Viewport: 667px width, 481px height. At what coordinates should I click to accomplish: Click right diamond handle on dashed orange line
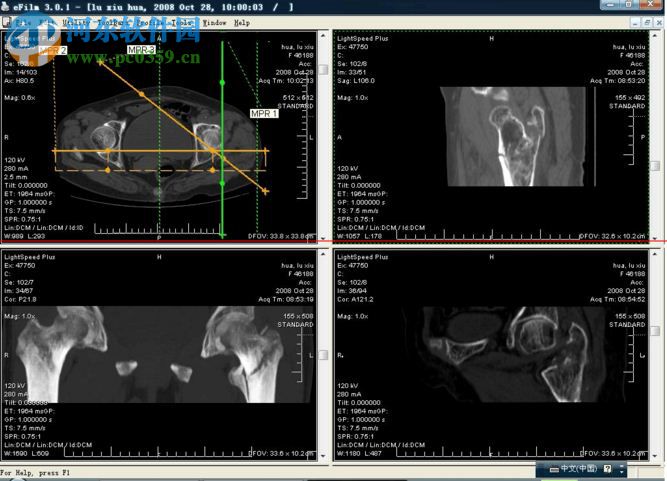pos(213,170)
